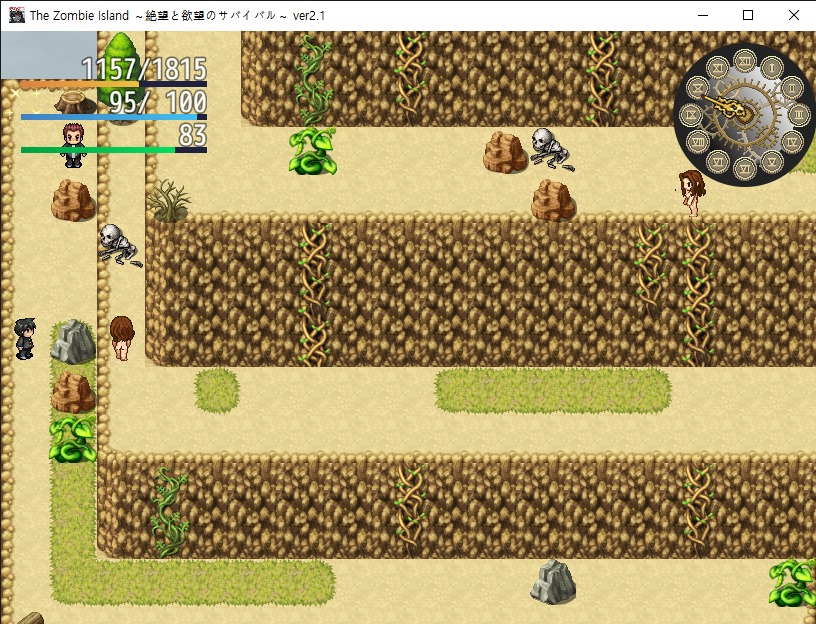Click the 1157/1815 HP value
Viewport: 816px width, 624px height.
point(144,69)
